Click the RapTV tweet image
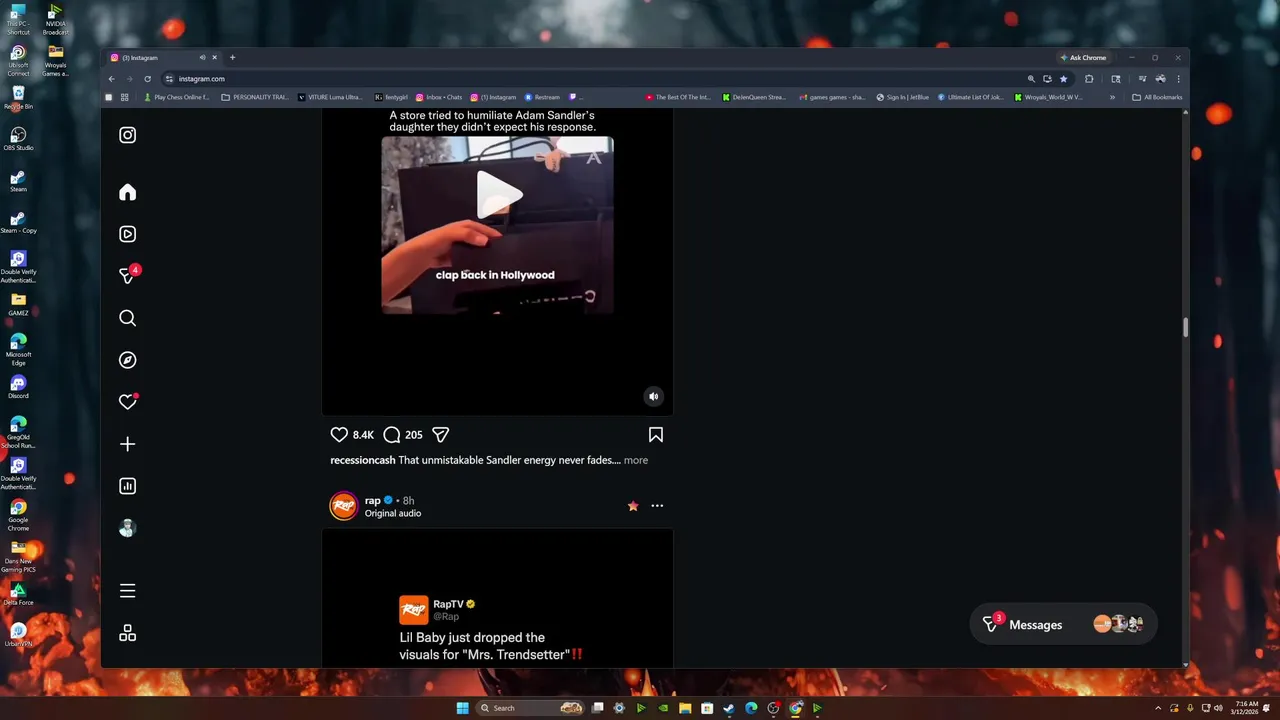The height and width of the screenshot is (720, 1280). [x=497, y=598]
